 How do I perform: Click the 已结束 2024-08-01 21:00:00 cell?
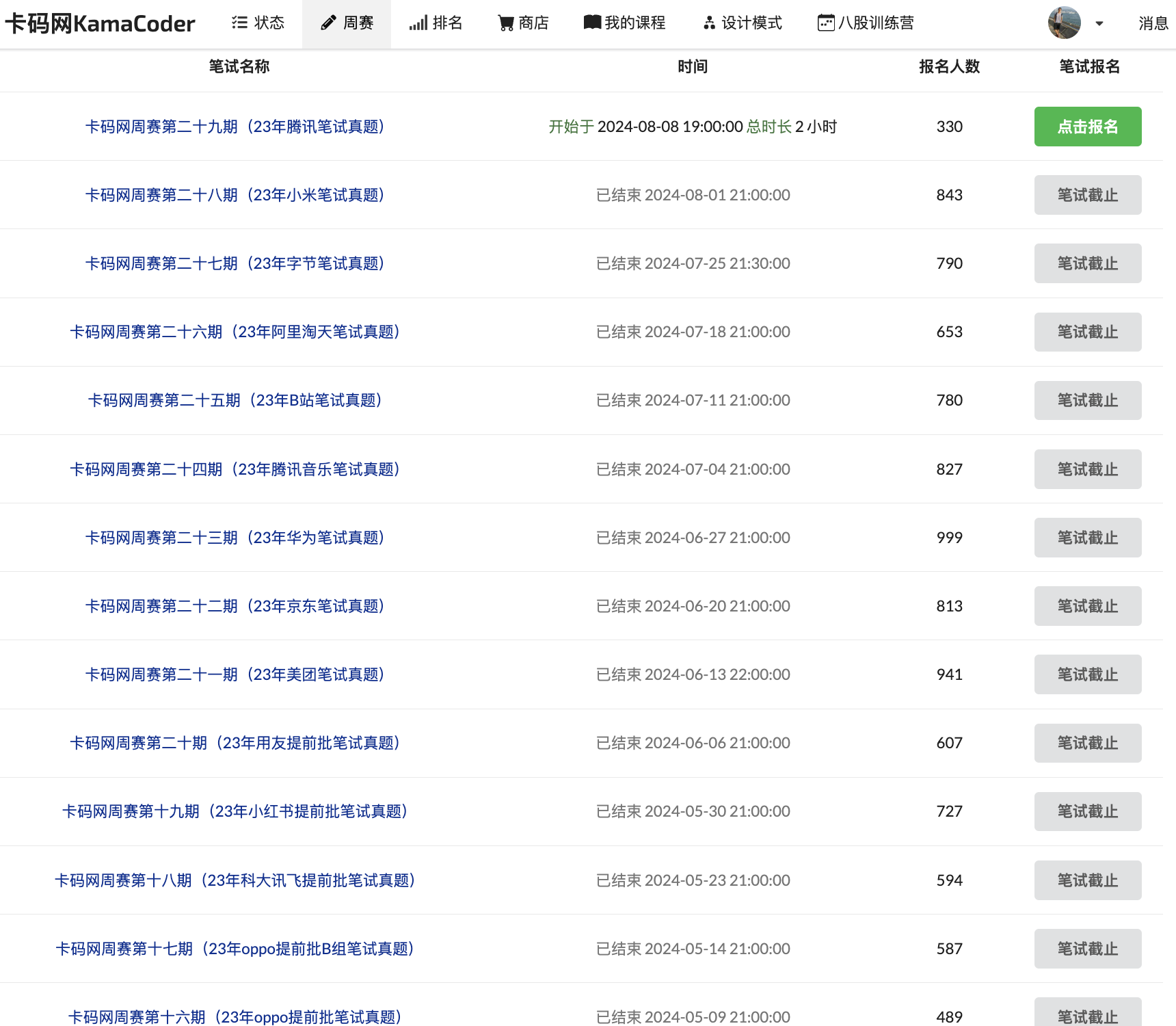693,195
